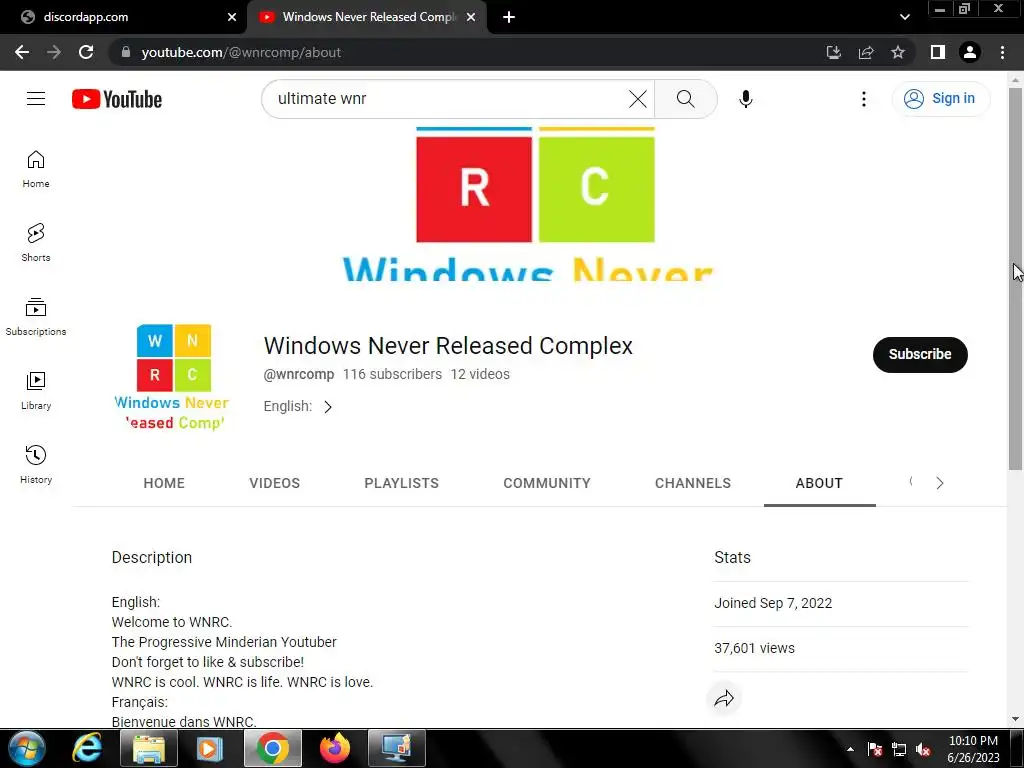Click the 'Joined Sep 7, 2022' stat

tap(773, 603)
